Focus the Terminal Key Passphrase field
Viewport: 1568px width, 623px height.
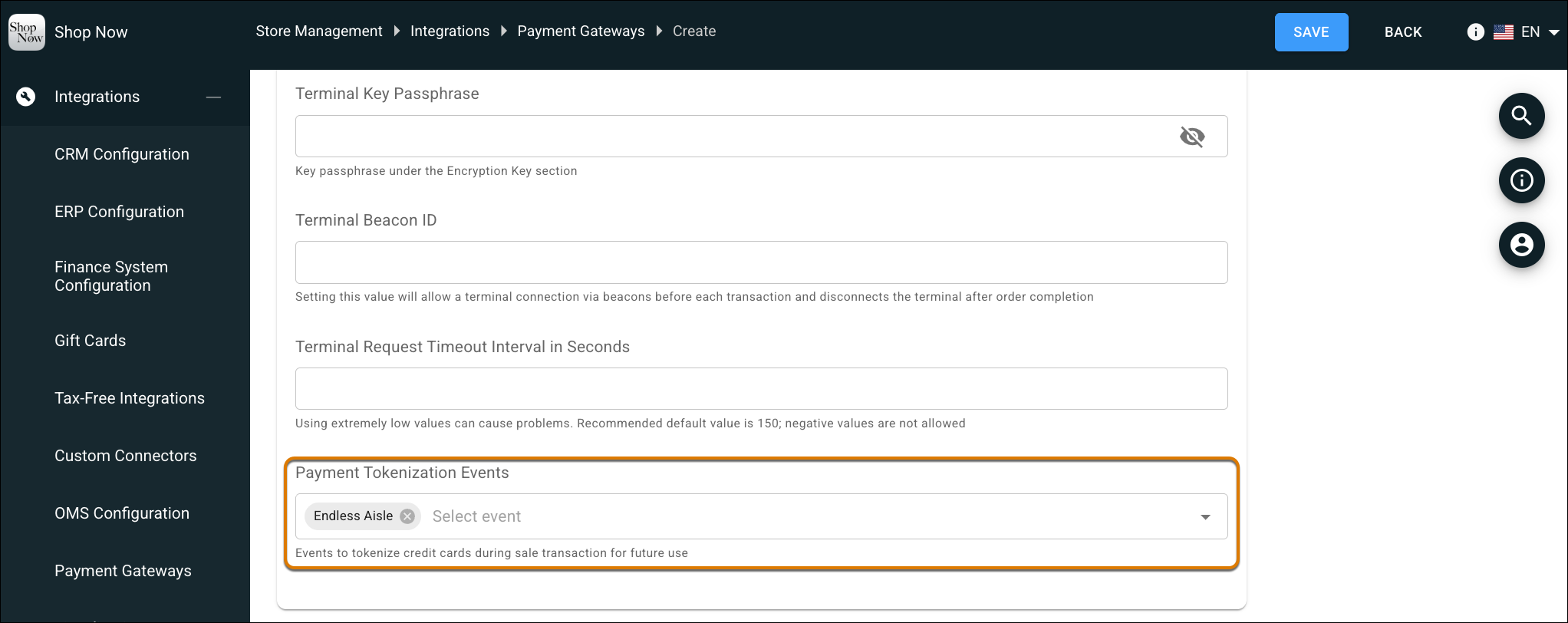pos(761,137)
